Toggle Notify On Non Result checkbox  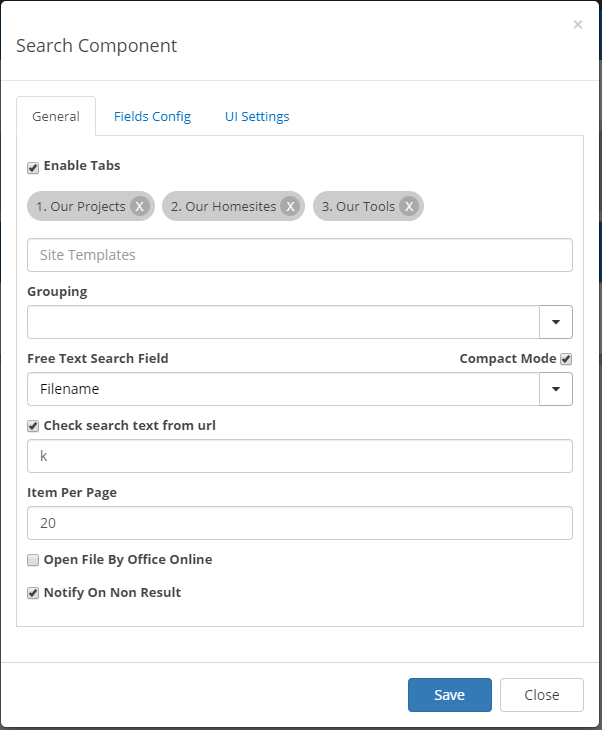tap(33, 593)
